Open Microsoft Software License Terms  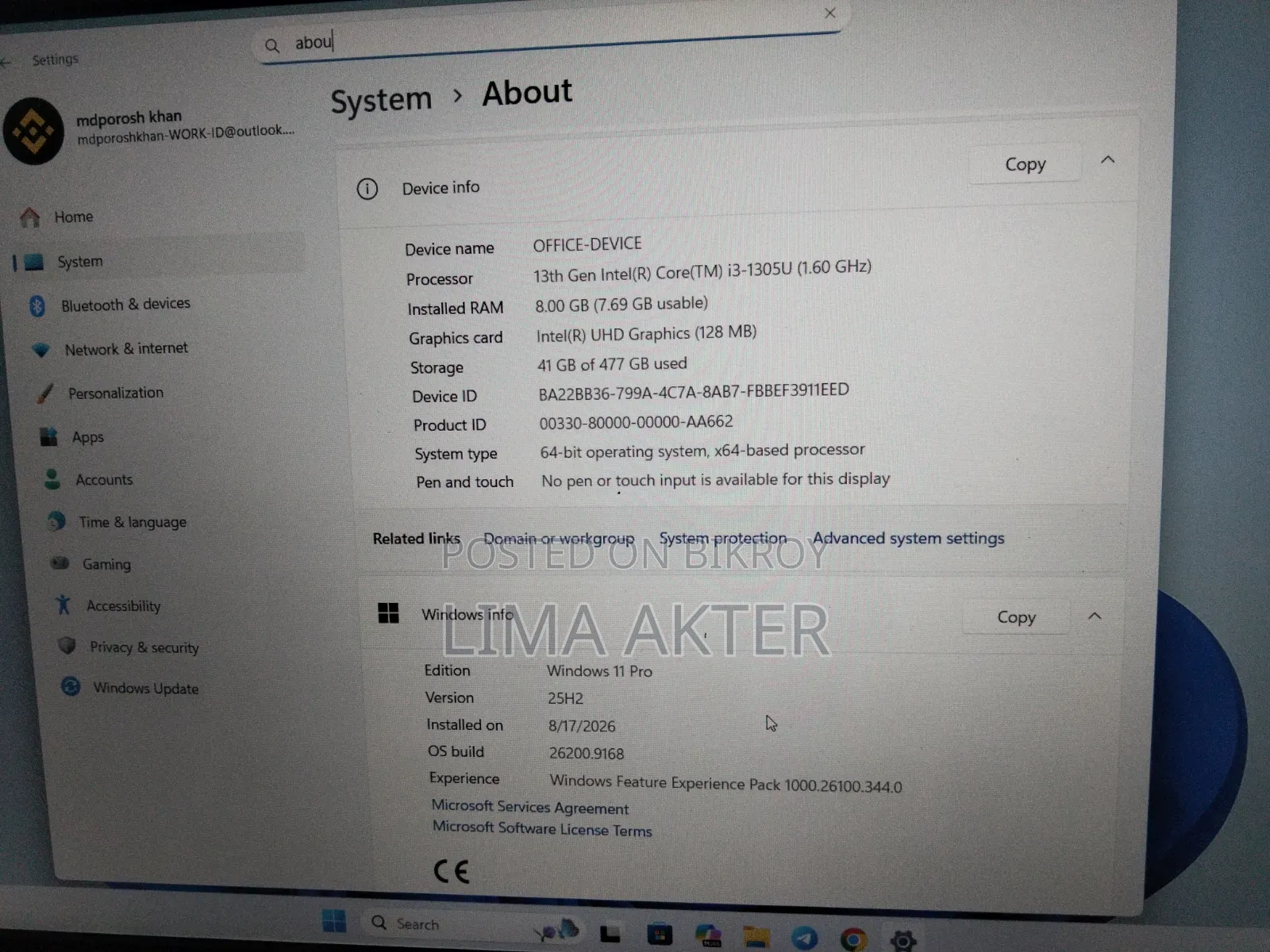[x=542, y=828]
